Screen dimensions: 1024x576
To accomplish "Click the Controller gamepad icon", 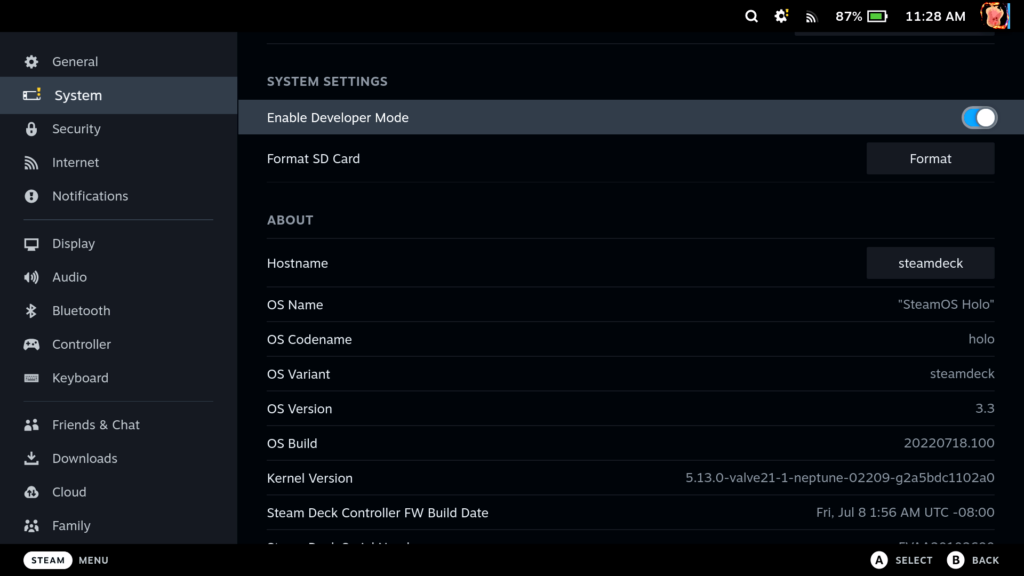I will (x=32, y=344).
